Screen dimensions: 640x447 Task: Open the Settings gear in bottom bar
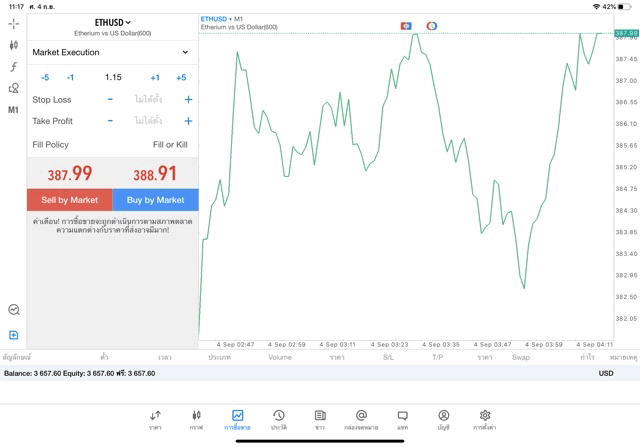pos(485,419)
